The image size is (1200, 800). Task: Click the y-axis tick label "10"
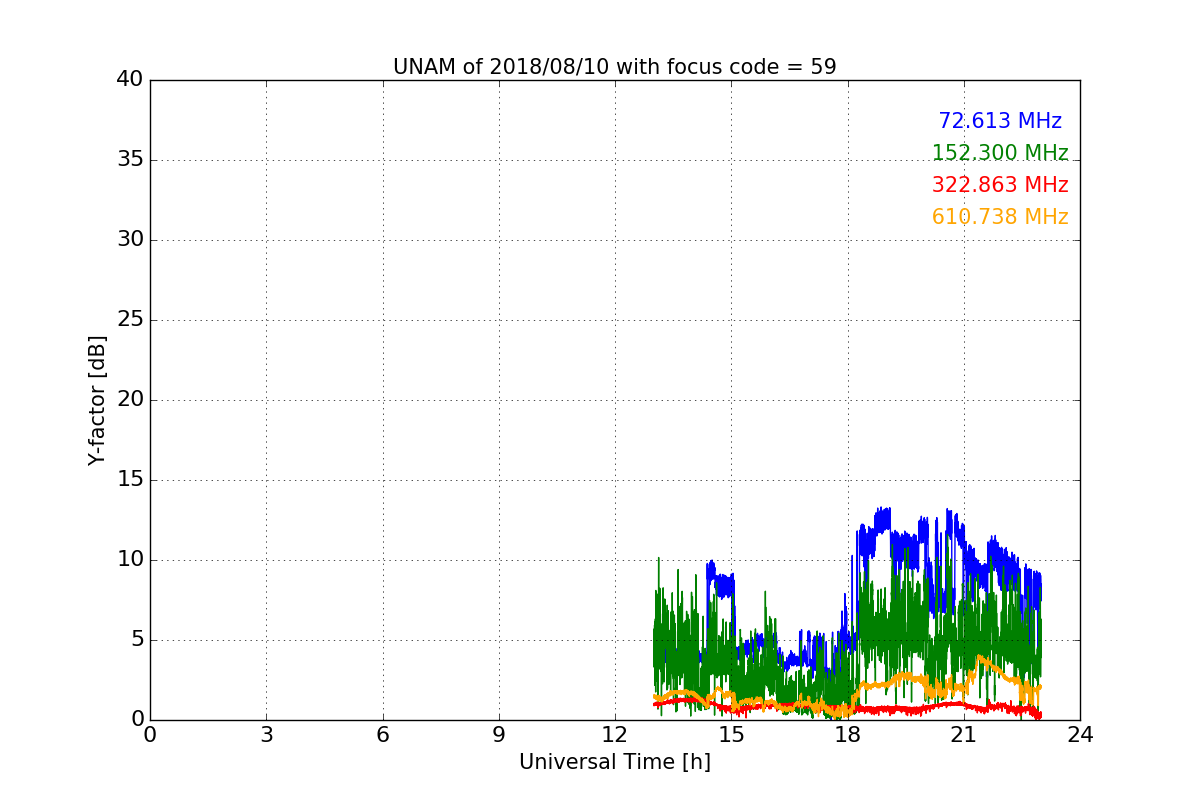[130, 560]
